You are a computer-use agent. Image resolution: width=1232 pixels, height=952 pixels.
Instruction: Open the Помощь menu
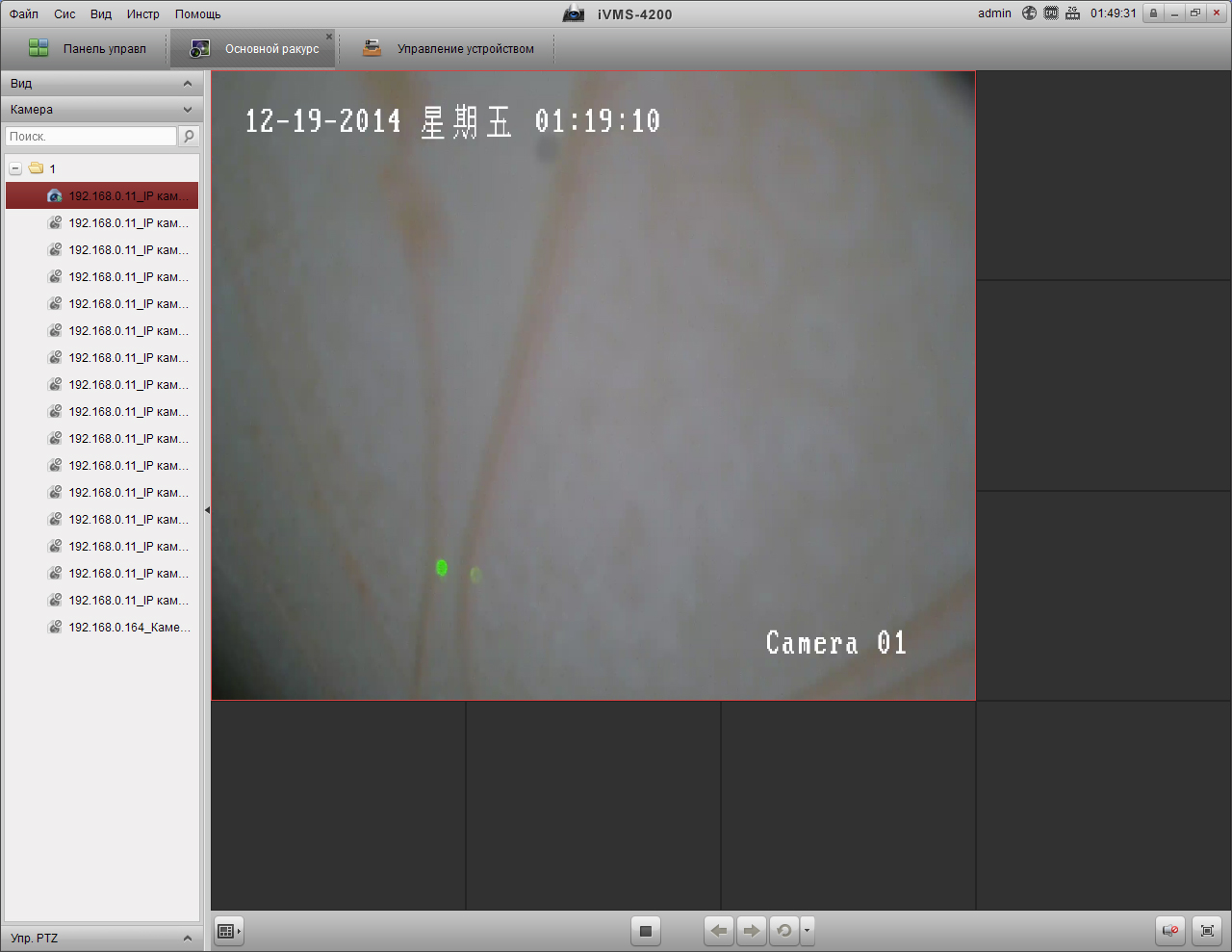point(198,13)
